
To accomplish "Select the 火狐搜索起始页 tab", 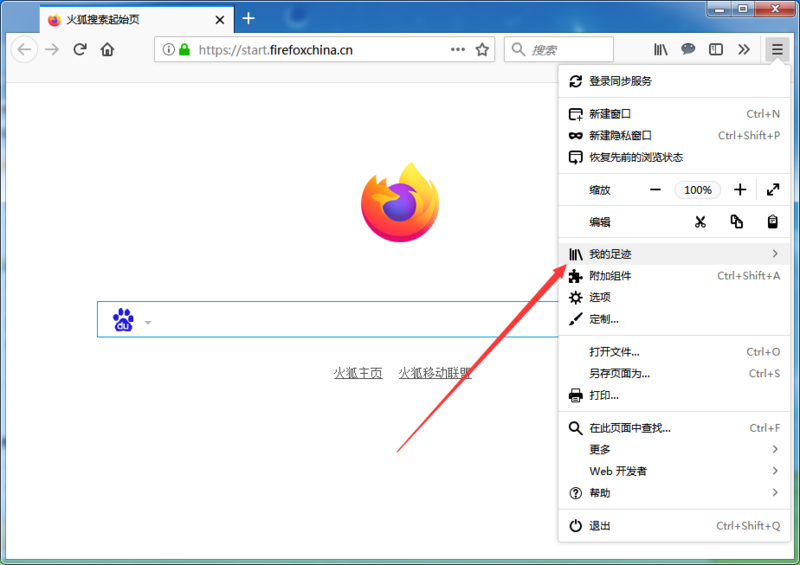I will (x=137, y=20).
